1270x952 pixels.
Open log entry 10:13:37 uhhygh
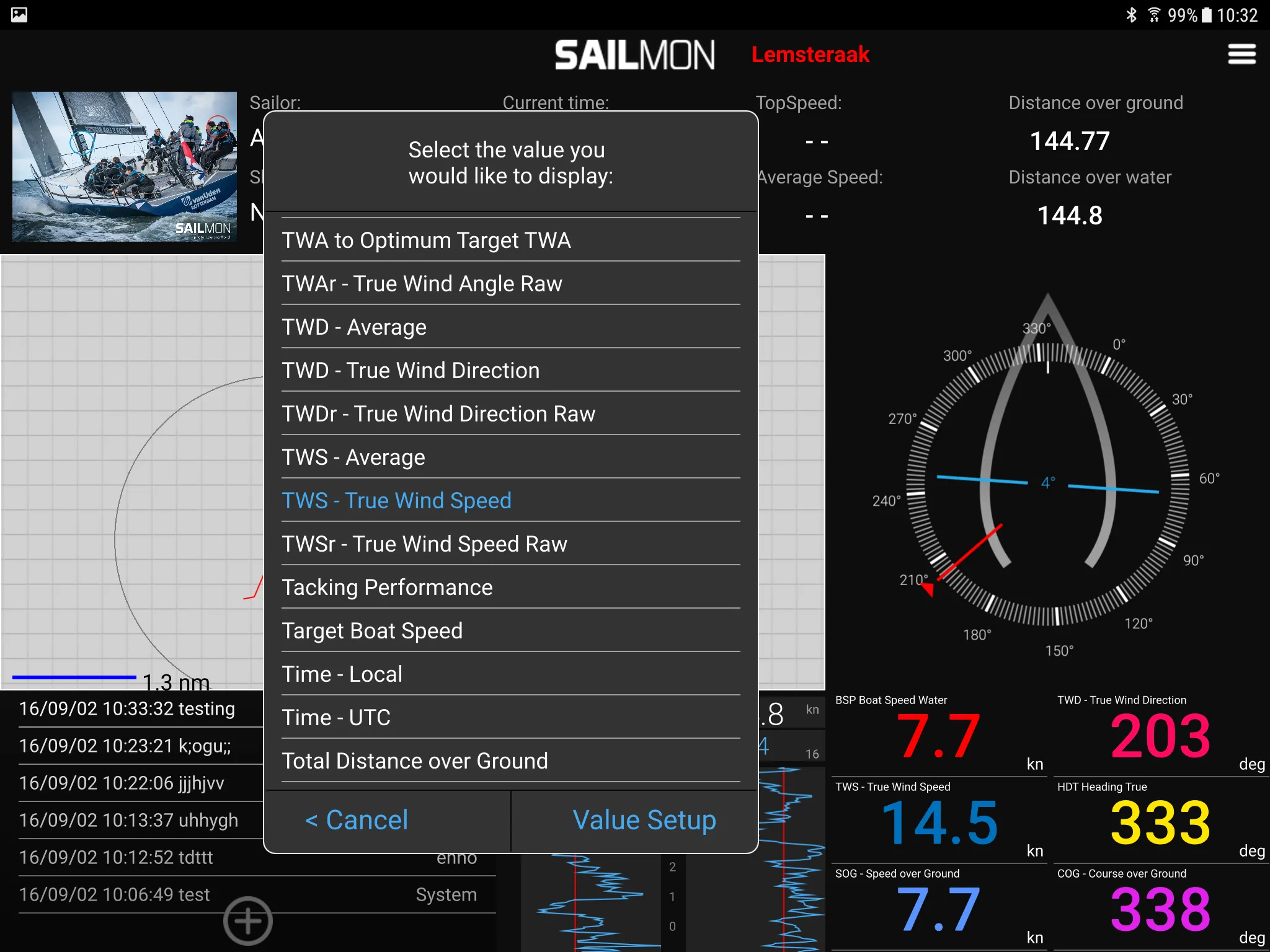(x=141, y=820)
